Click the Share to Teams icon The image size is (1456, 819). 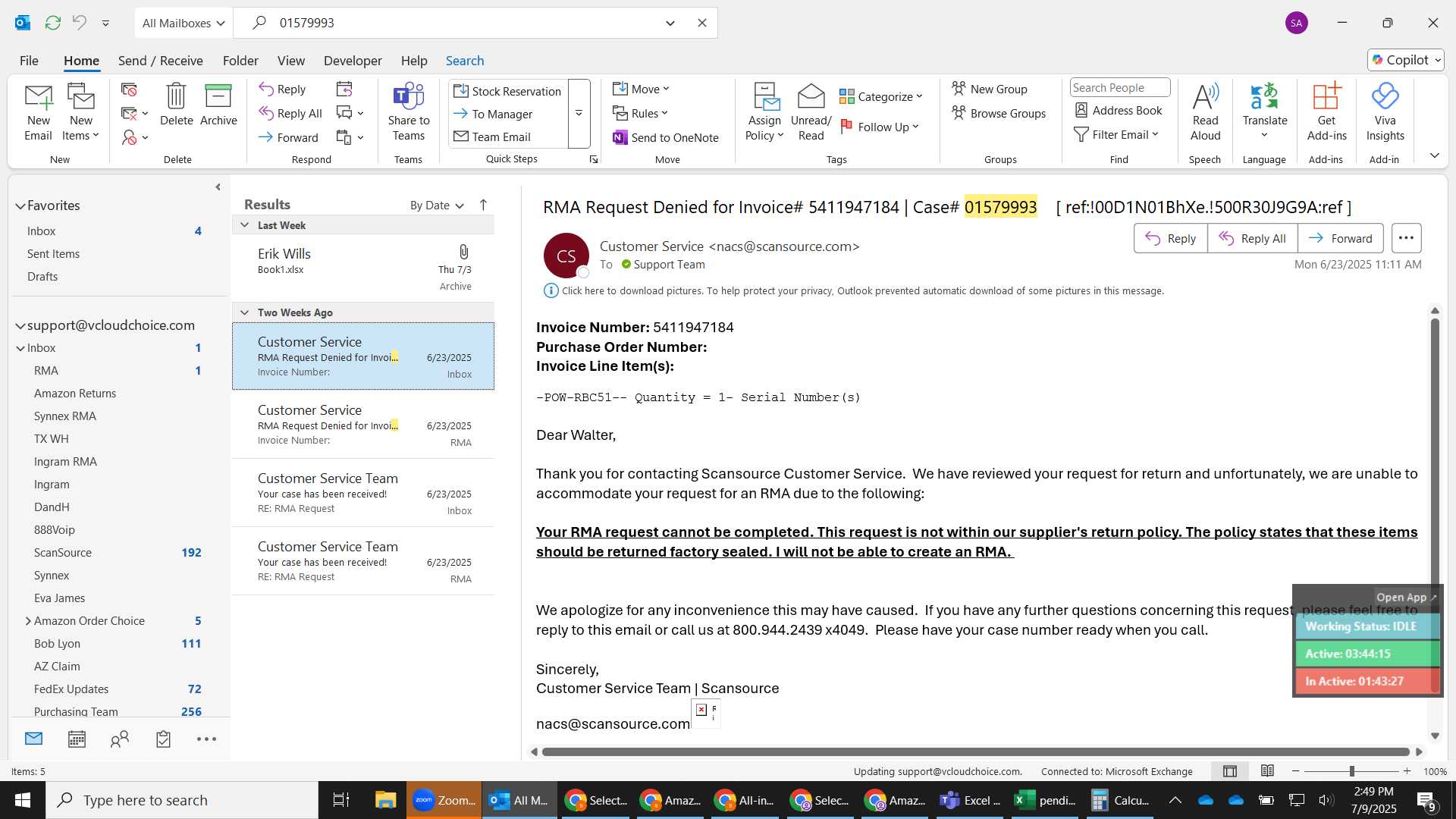coord(409,112)
